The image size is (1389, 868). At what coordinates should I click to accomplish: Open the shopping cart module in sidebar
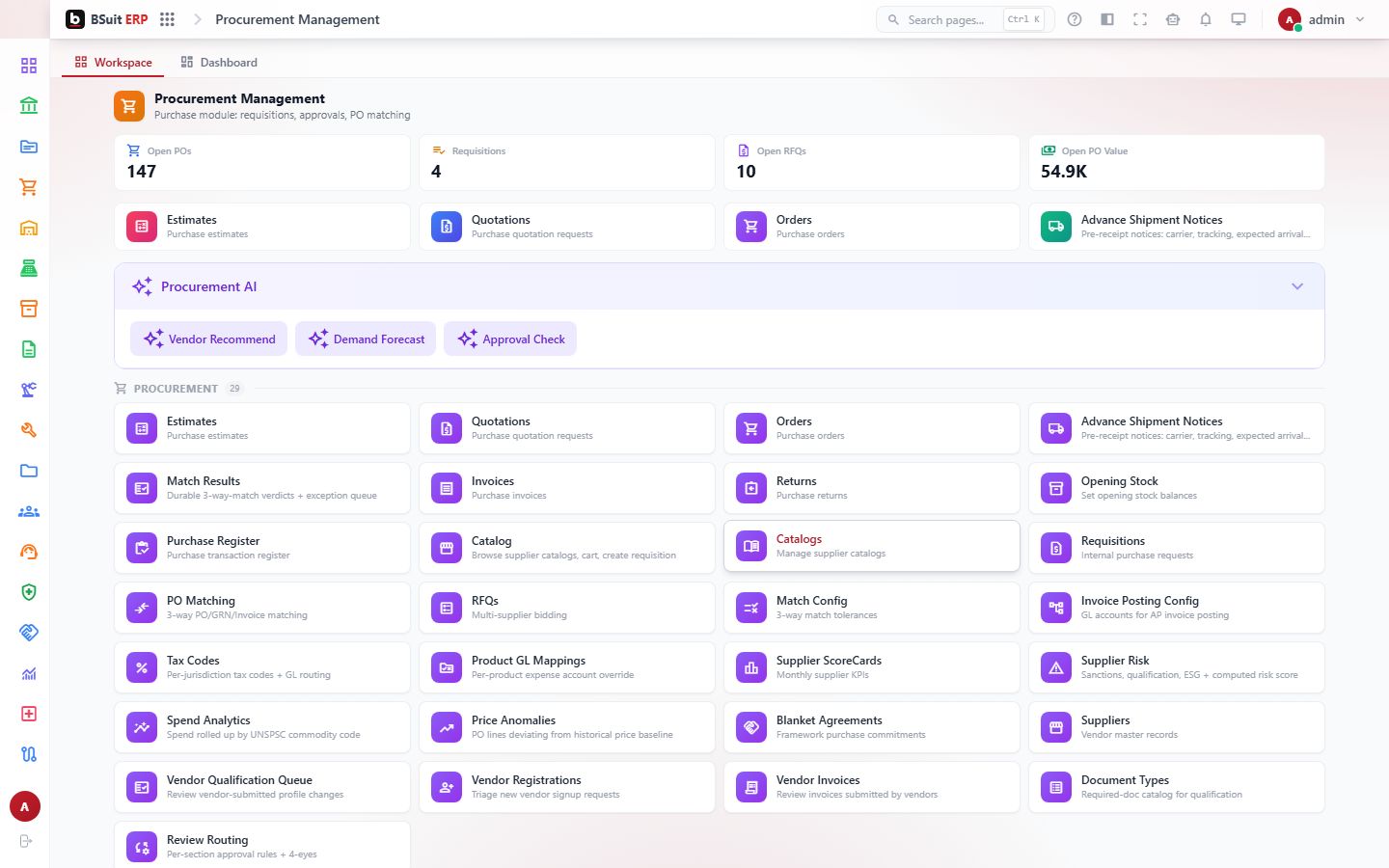(x=29, y=187)
